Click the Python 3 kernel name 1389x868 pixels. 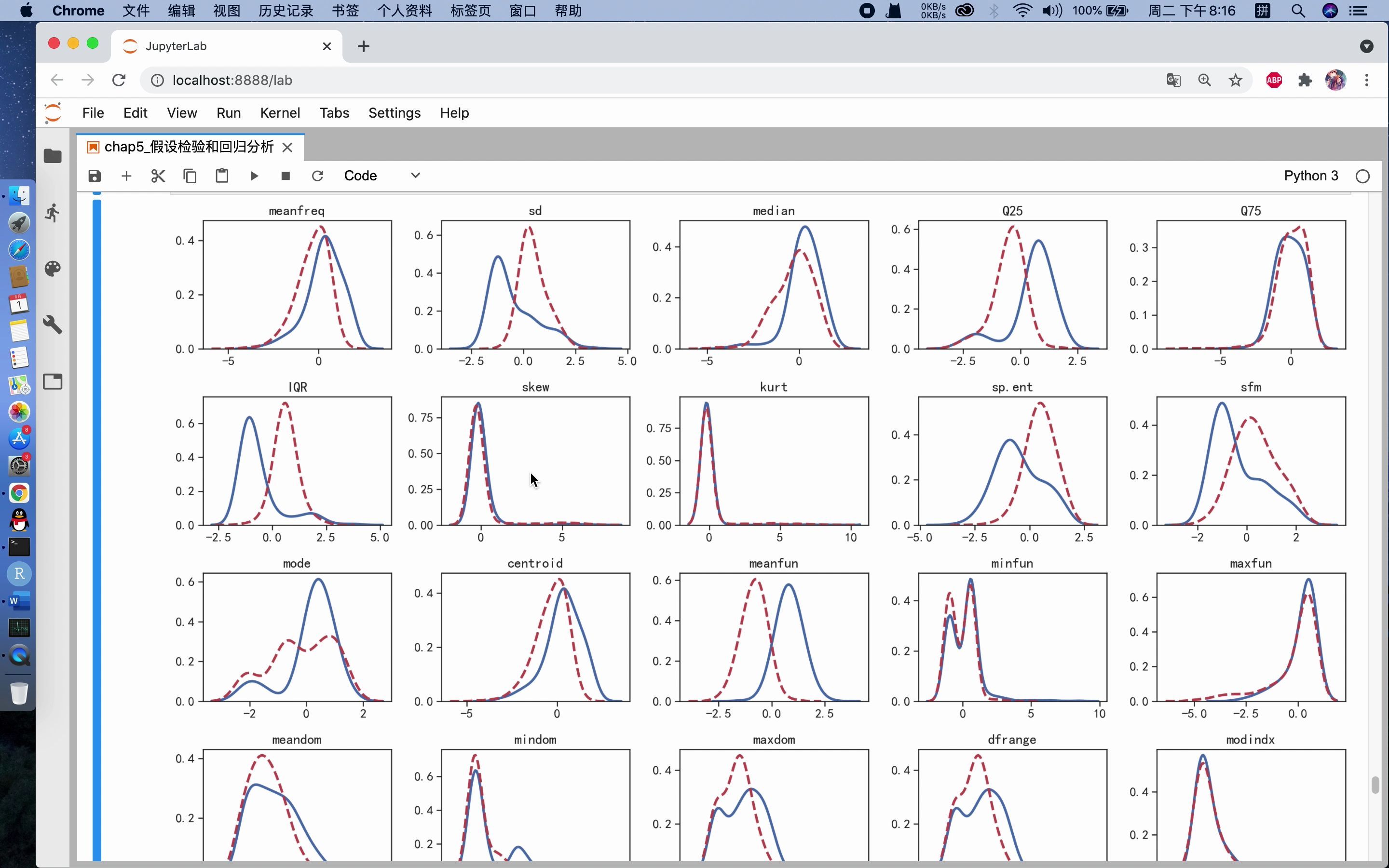click(x=1310, y=176)
